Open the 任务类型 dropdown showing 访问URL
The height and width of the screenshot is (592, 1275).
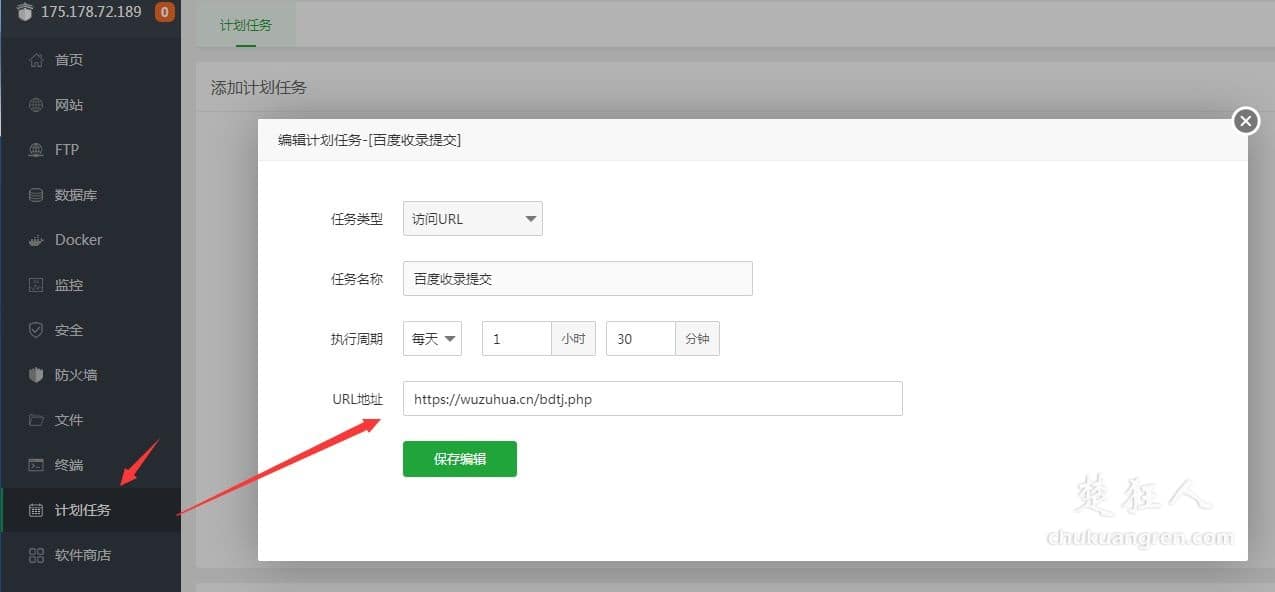pos(471,218)
